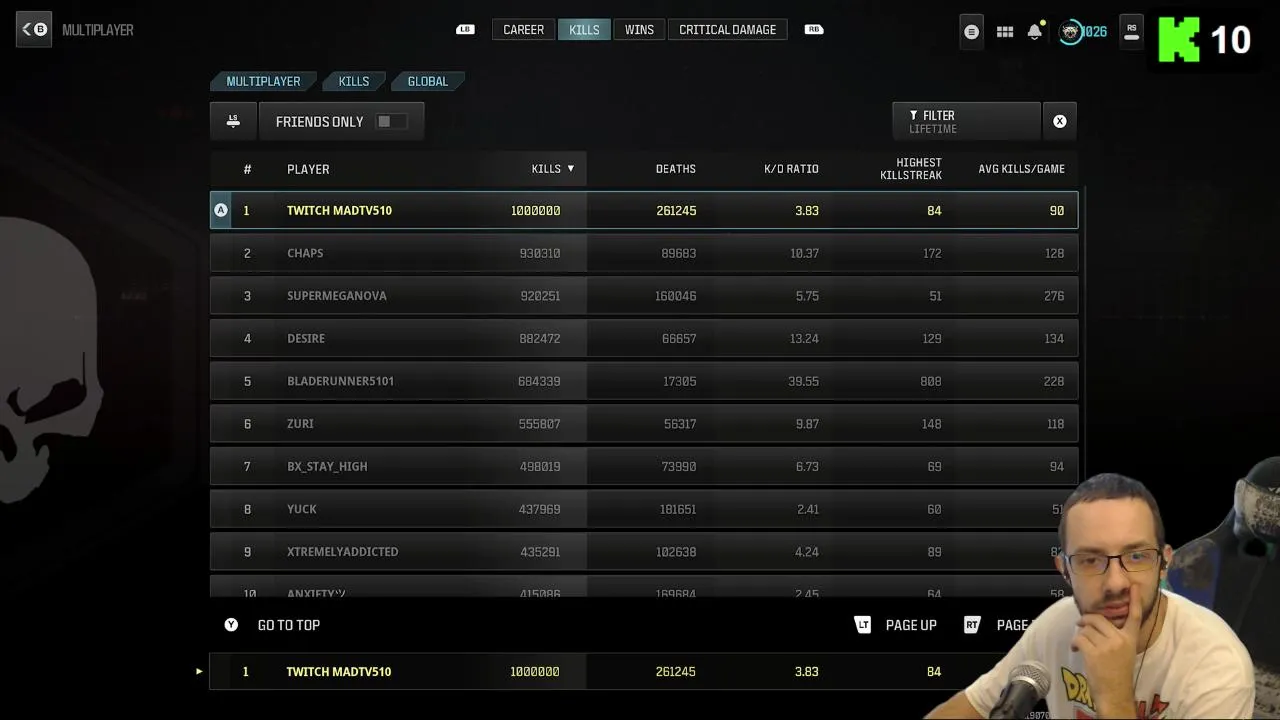Click the # rank column header

click(247, 169)
